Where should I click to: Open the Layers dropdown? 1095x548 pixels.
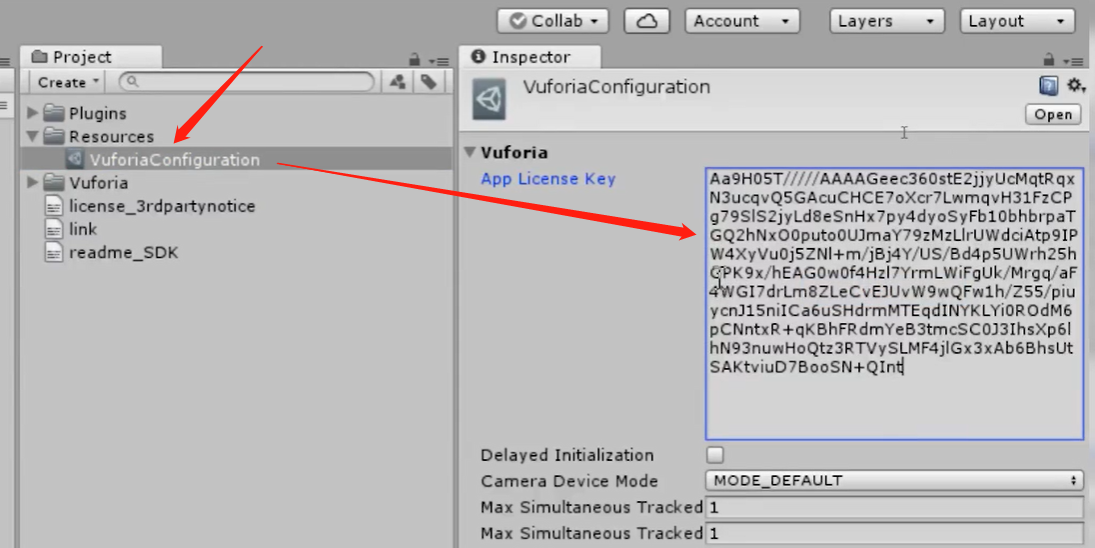point(887,21)
